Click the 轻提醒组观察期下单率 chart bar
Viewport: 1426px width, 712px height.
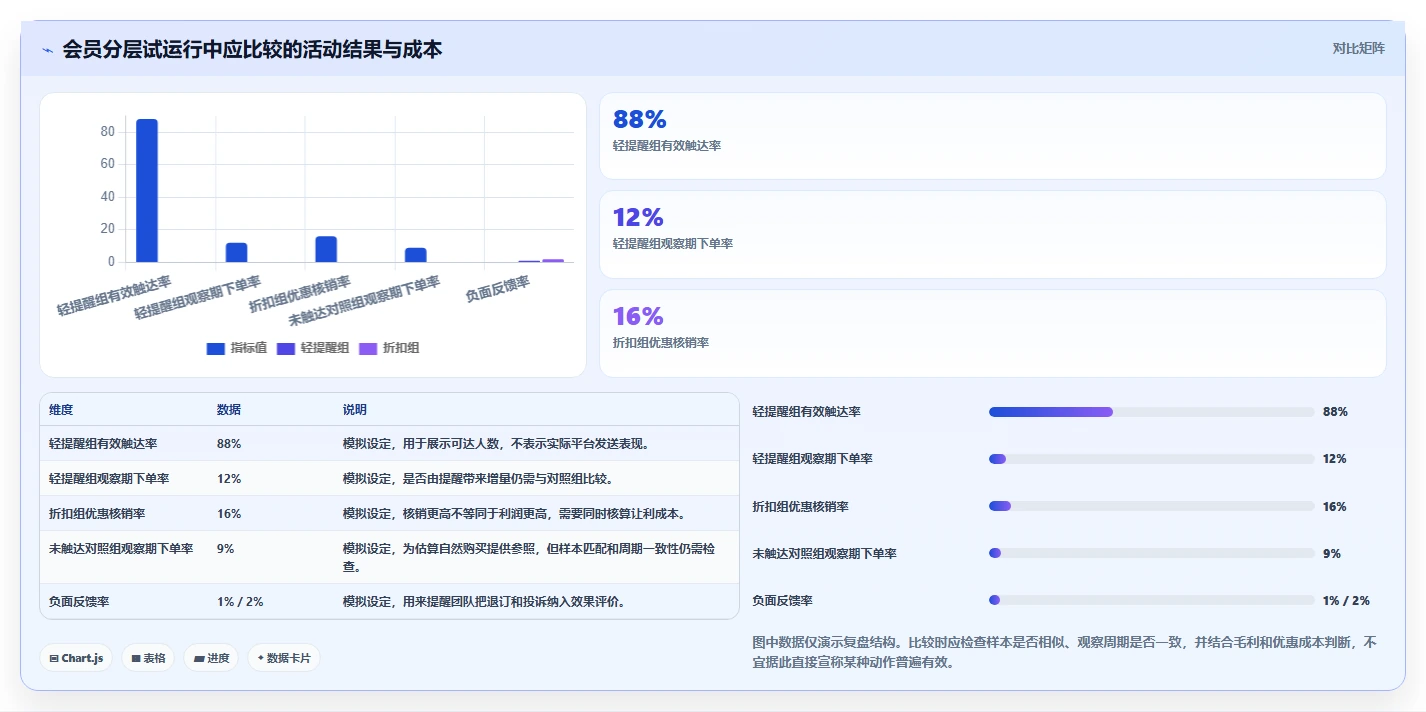pos(236,252)
